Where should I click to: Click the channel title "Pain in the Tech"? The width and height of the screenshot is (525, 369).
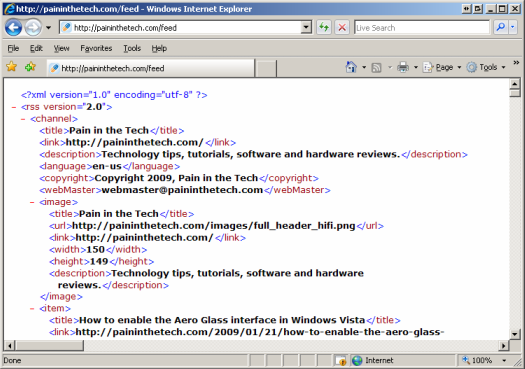pyautogui.click(x=109, y=130)
